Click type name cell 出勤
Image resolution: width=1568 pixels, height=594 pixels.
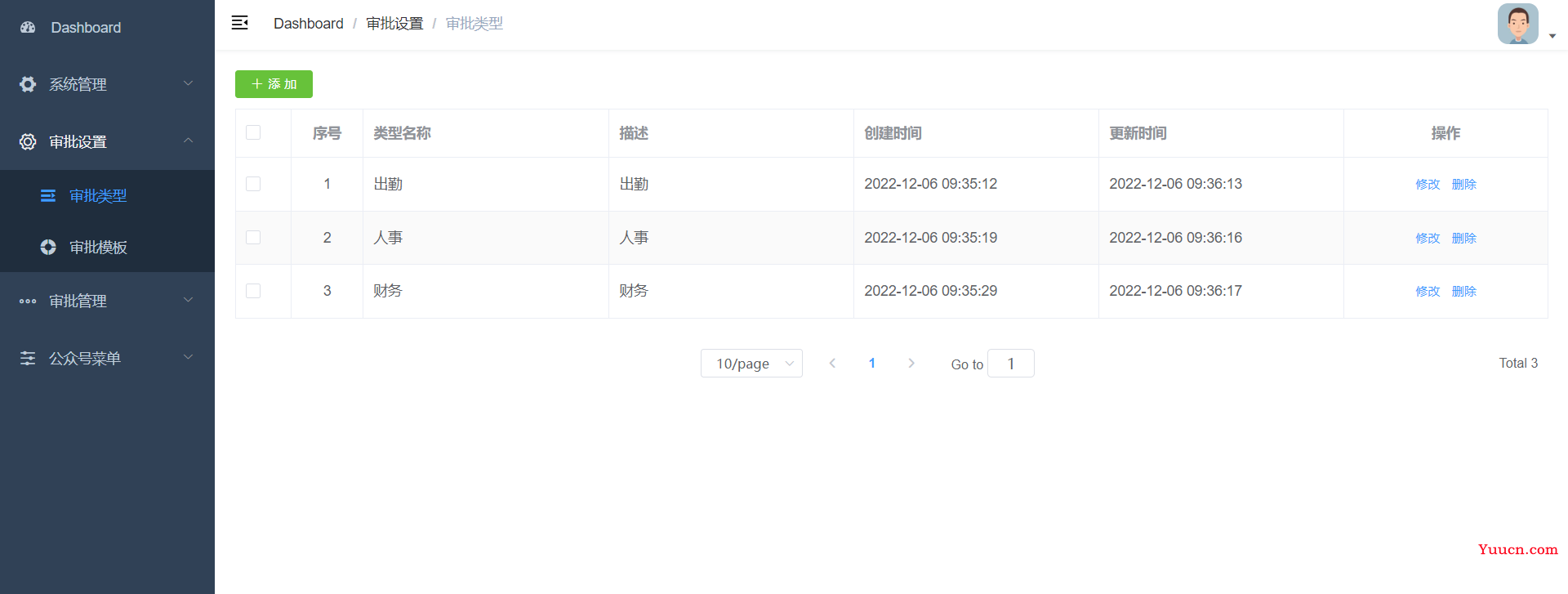click(388, 184)
